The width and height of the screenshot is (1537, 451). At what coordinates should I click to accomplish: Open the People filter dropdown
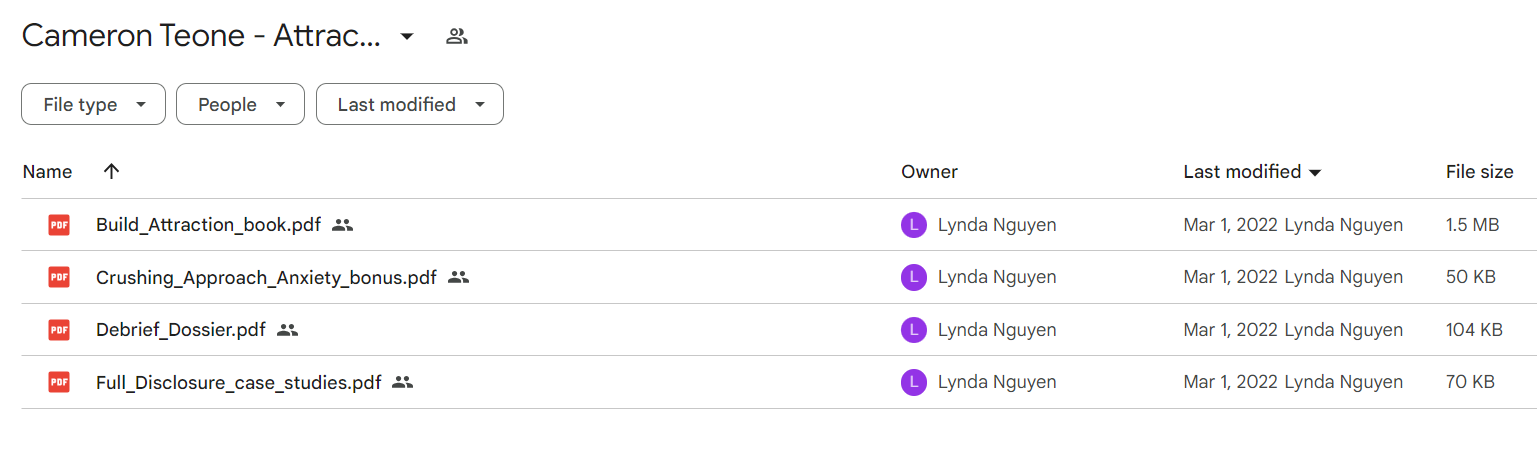tap(240, 104)
